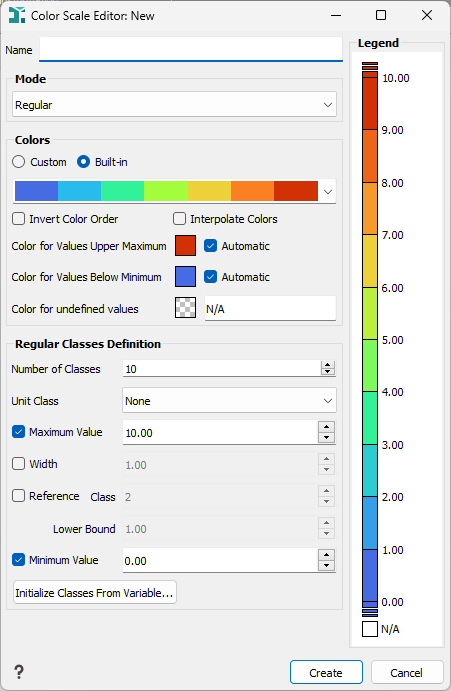Click the Name input field

(x=191, y=49)
